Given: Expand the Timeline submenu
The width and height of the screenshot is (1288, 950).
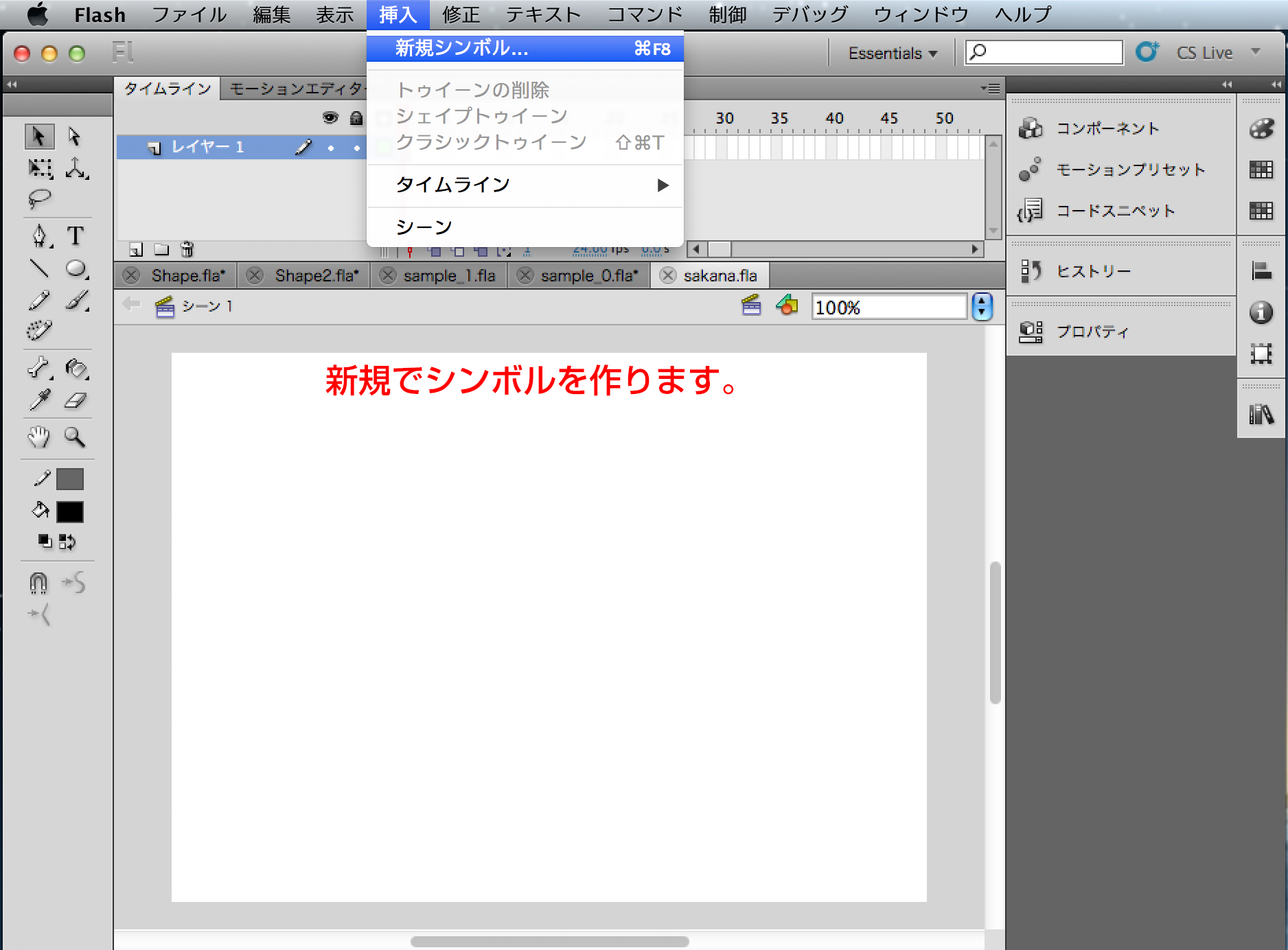Looking at the screenshot, I should pos(525,185).
